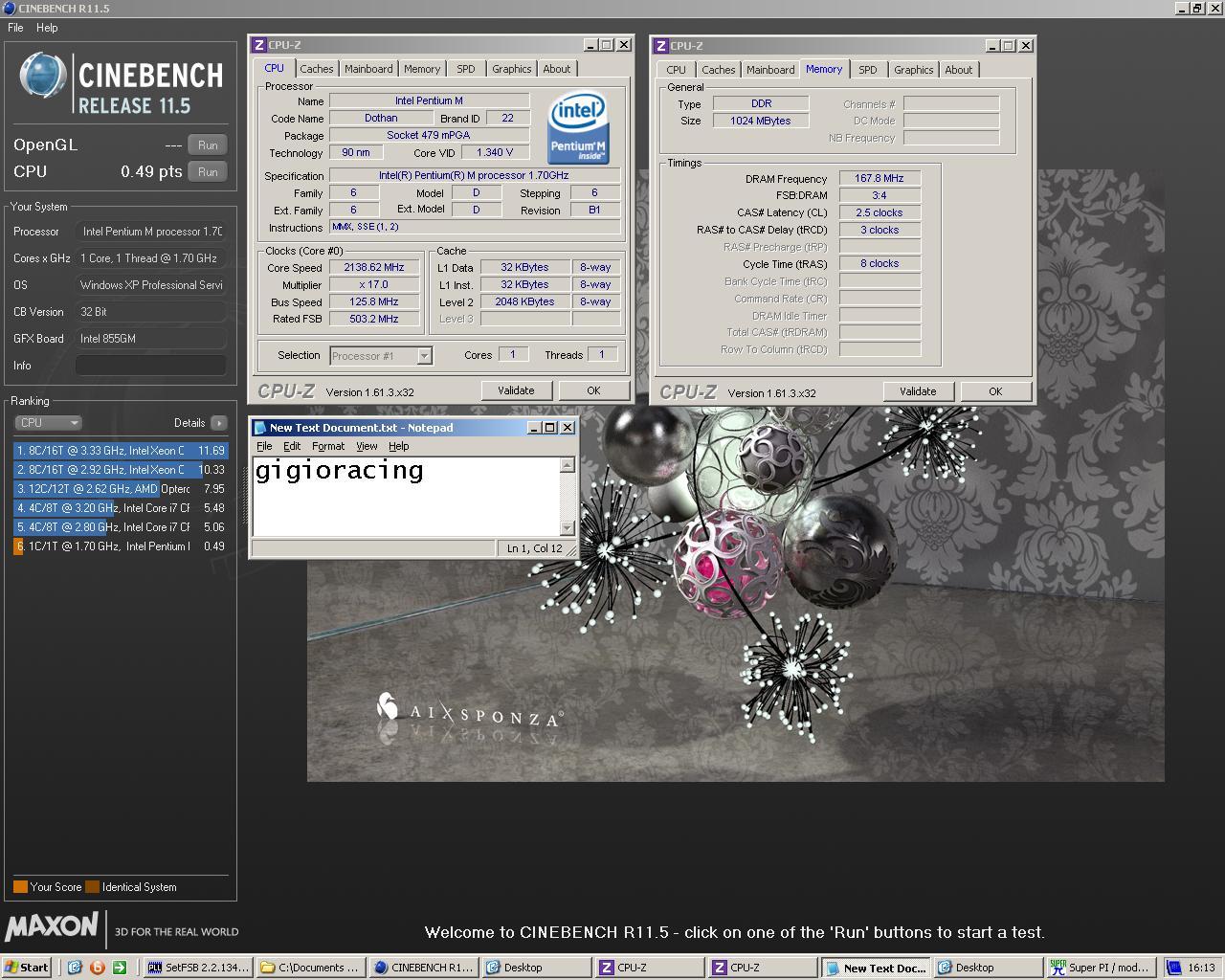
Task: Open Notepad Edit menu
Action: point(292,446)
